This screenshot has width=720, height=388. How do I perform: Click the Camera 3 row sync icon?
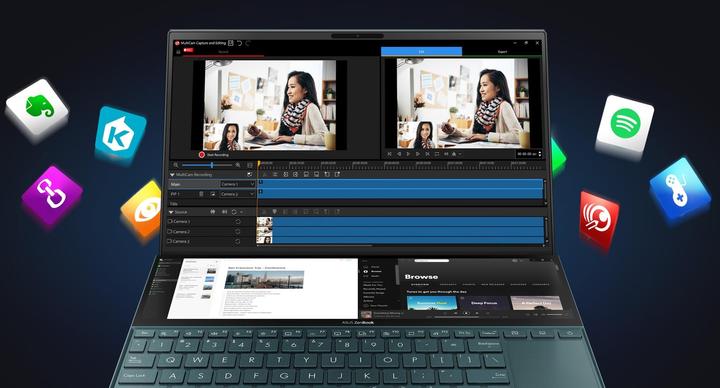[238, 241]
